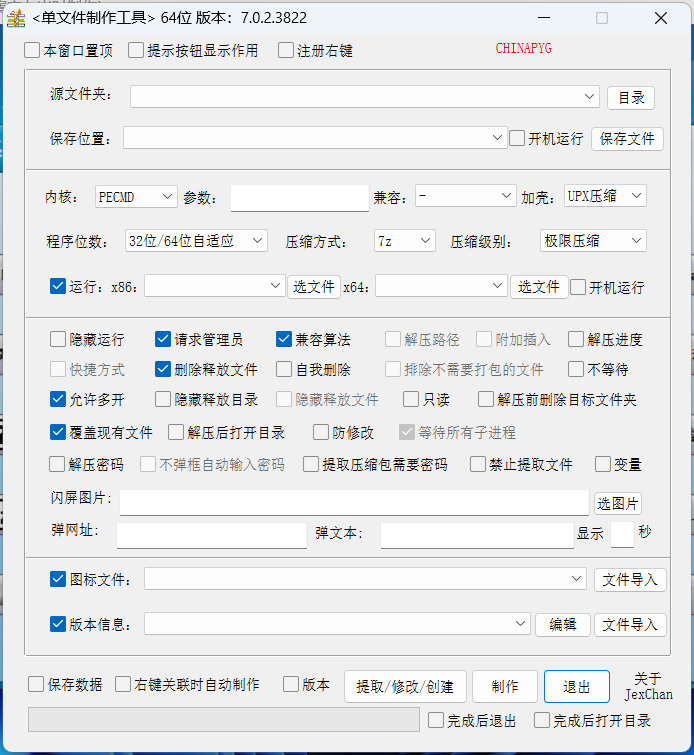Click the 编辑 button for version info
This screenshot has height=755, width=694.
tap(563, 625)
